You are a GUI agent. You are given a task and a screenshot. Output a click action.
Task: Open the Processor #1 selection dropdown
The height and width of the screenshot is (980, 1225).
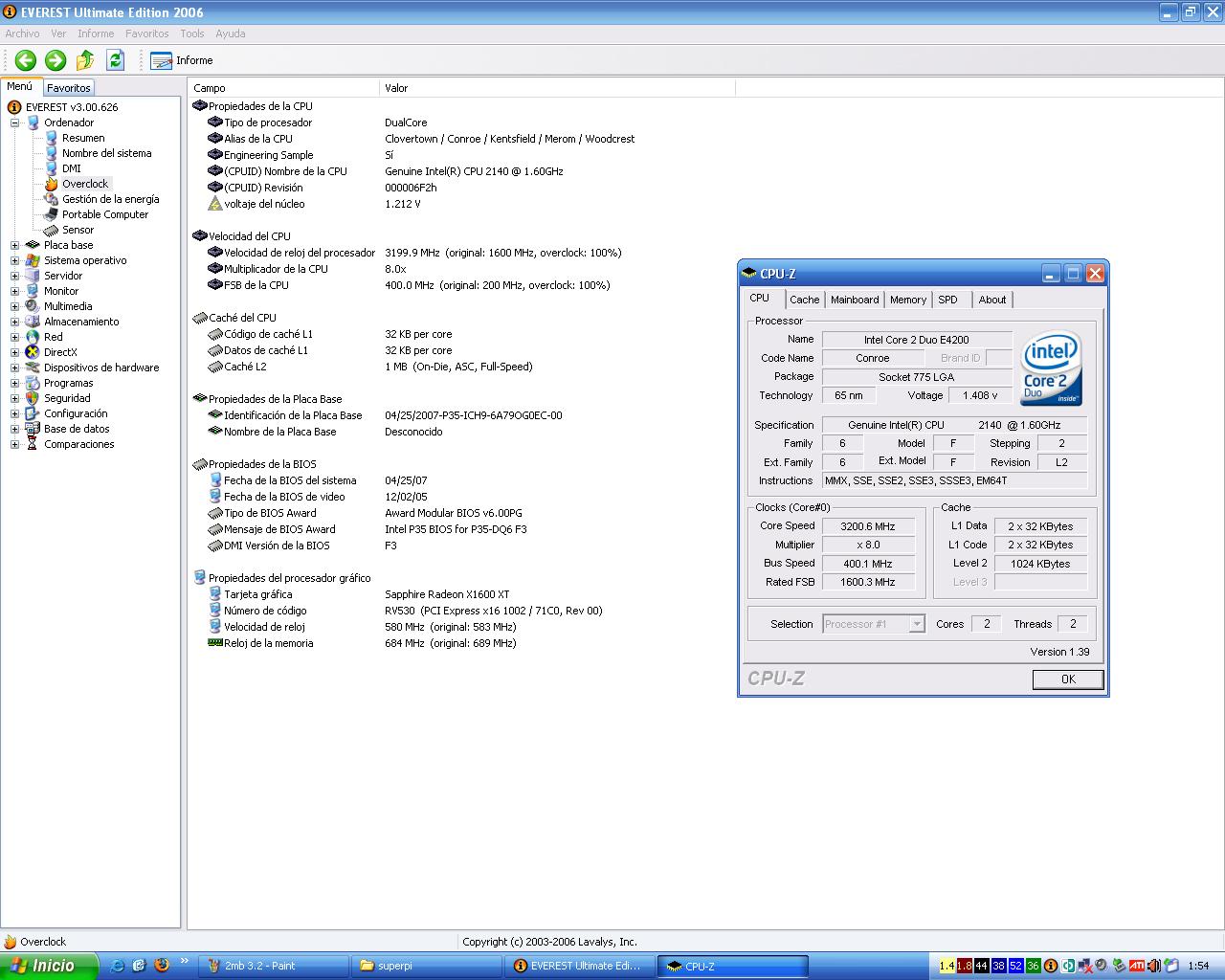pyautogui.click(x=873, y=624)
